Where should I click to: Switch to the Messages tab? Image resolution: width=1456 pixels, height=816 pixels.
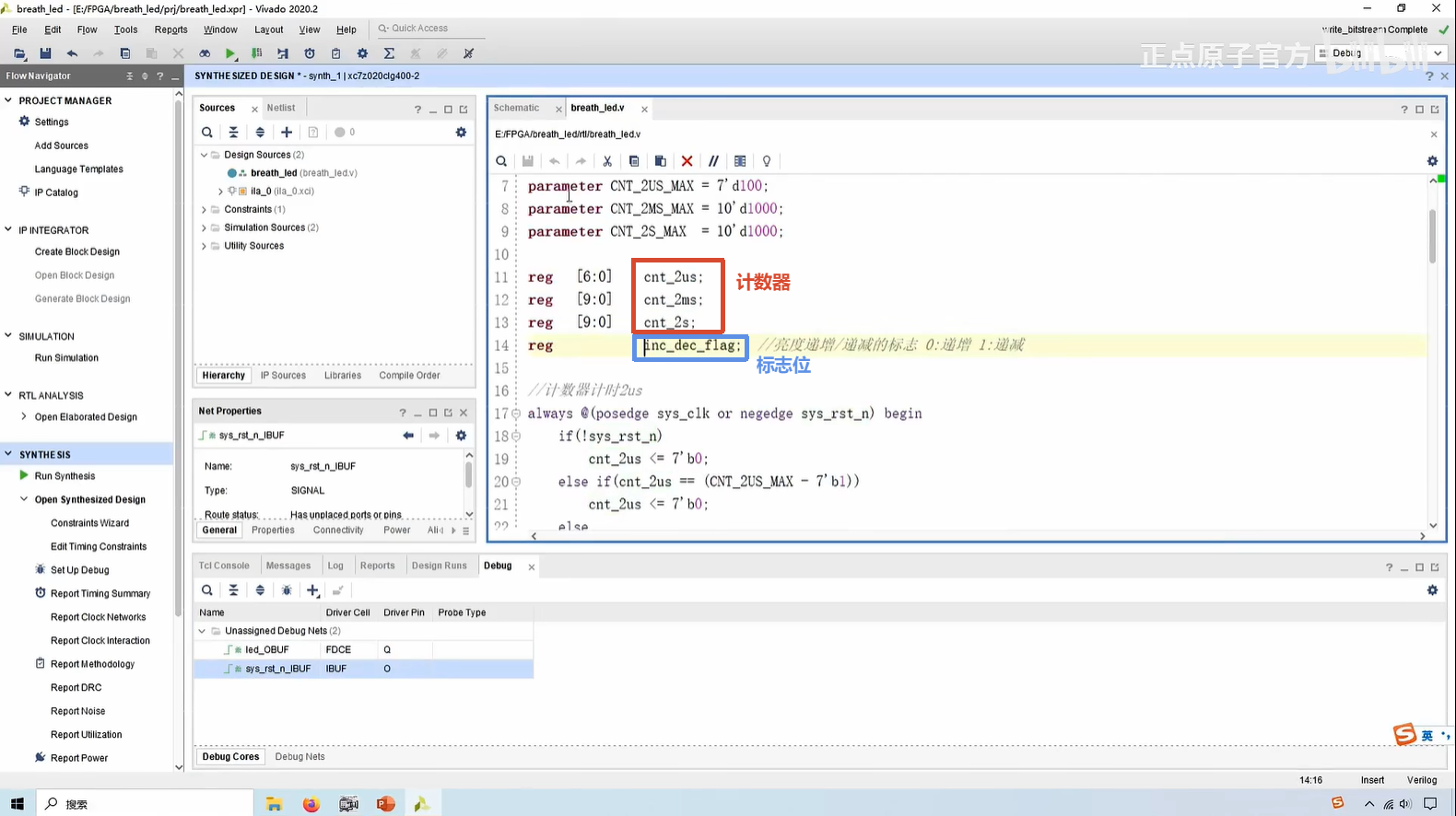point(288,565)
